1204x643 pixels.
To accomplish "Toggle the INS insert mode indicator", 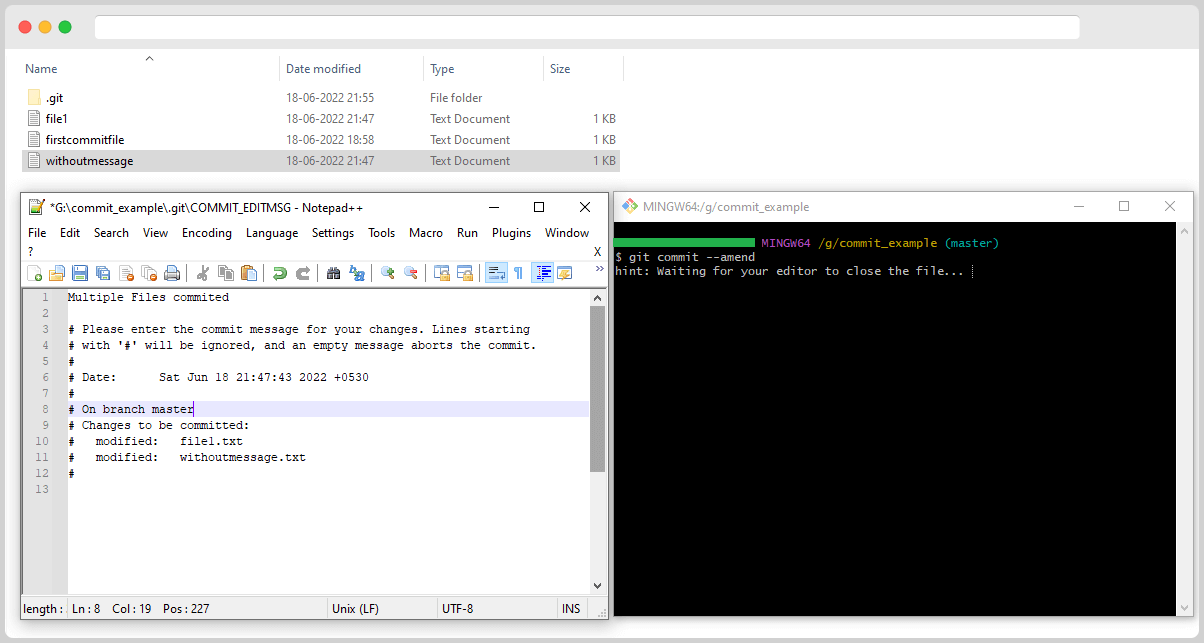I will (x=571, y=608).
